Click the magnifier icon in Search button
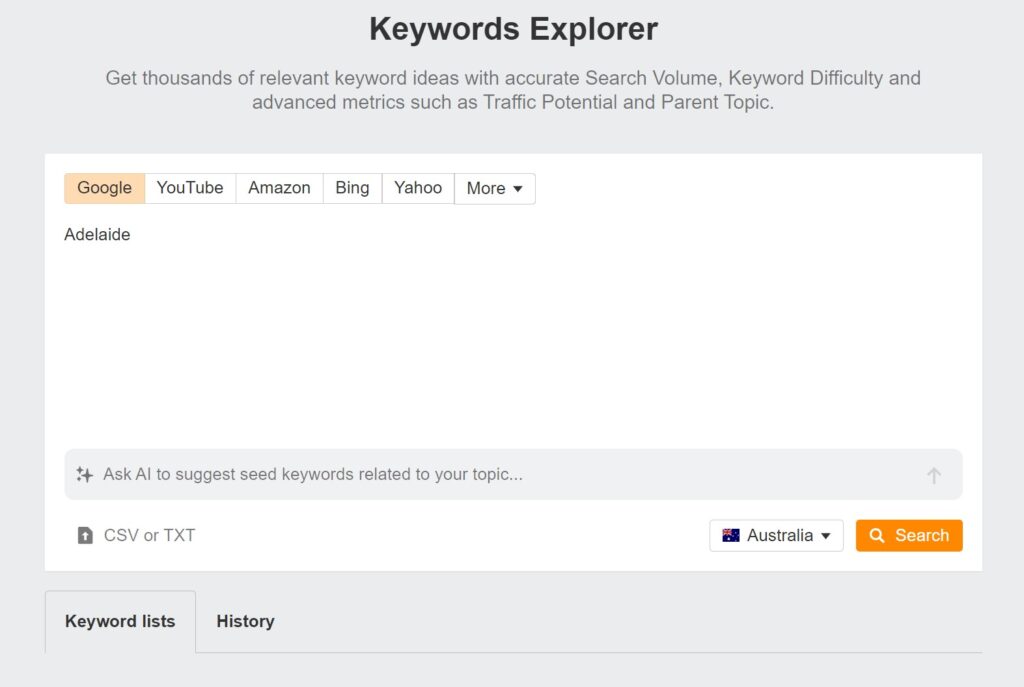Screen dimensions: 1024x687 877,535
